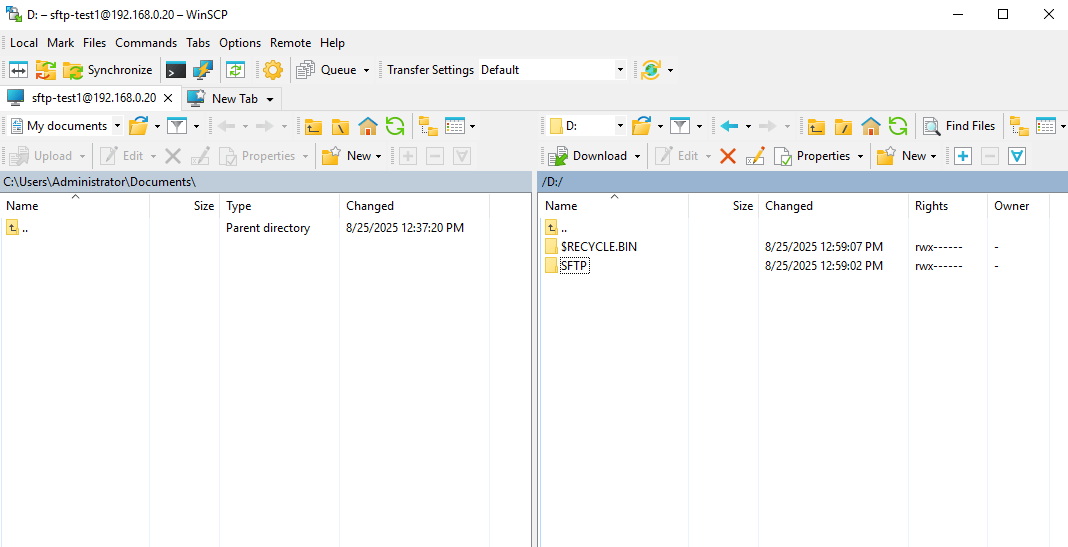Click the remote view style calendar icon

point(1046,126)
